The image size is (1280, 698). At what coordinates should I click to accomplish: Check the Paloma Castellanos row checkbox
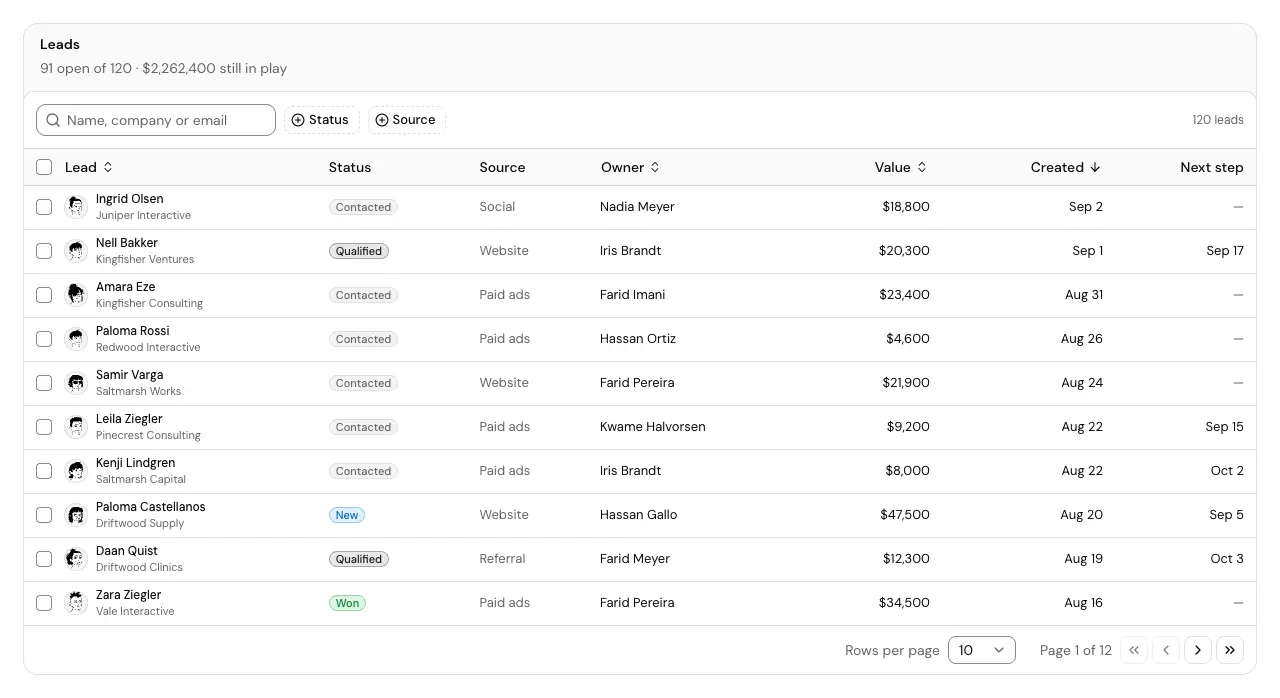pyautogui.click(x=44, y=515)
